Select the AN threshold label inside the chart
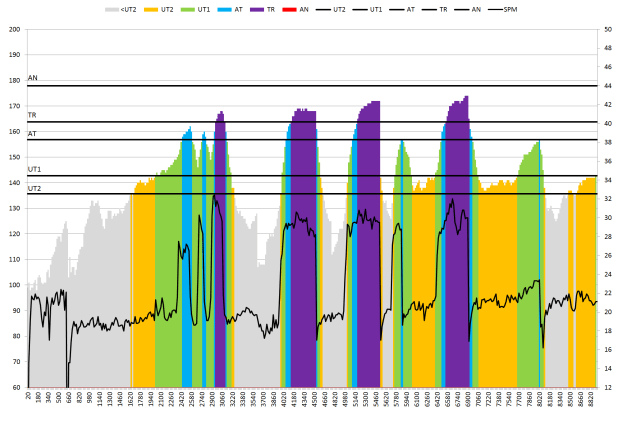Screen dimensions: 620x427 point(33,78)
